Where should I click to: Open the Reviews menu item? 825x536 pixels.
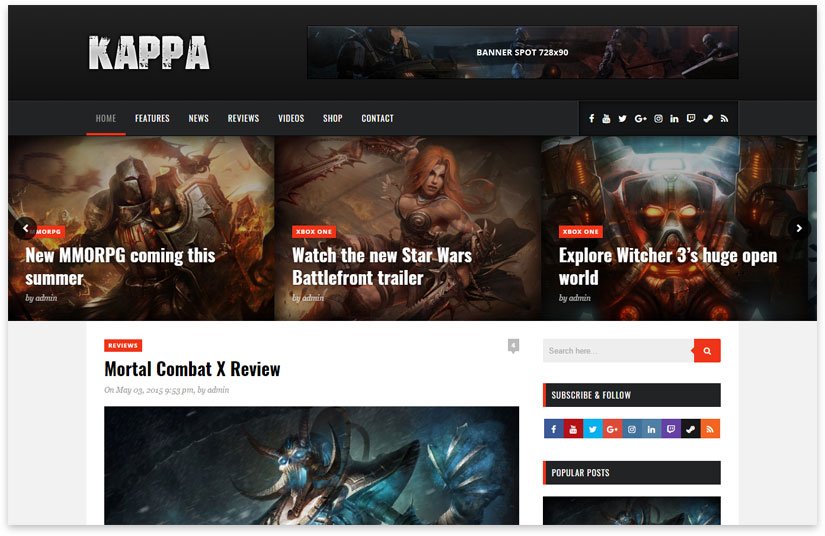pyautogui.click(x=243, y=118)
